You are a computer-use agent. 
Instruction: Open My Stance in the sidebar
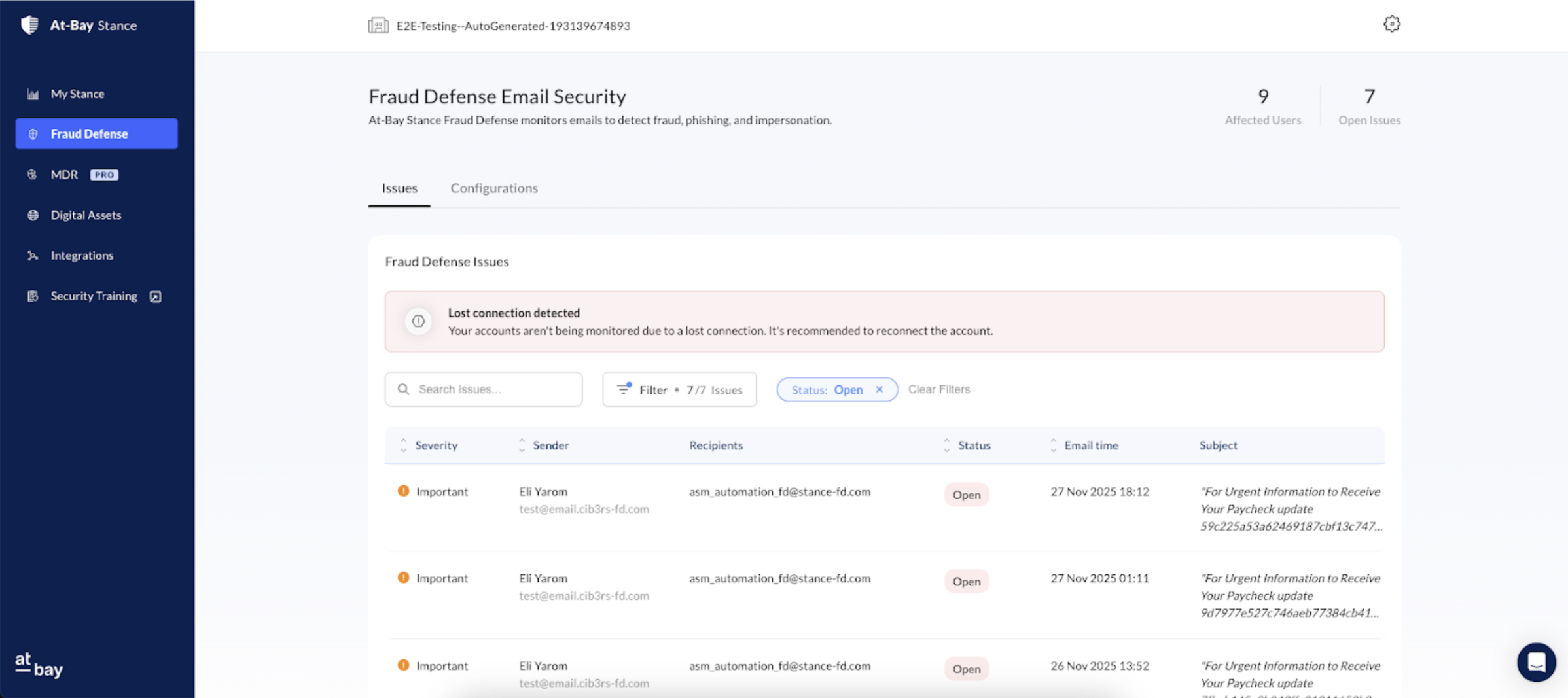coord(77,94)
